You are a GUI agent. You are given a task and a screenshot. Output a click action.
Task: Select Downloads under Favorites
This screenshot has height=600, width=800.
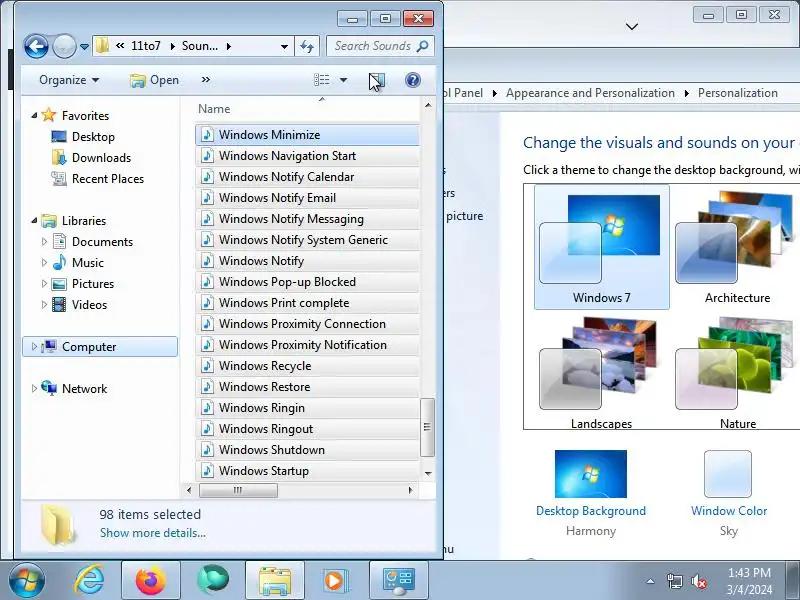[101, 158]
